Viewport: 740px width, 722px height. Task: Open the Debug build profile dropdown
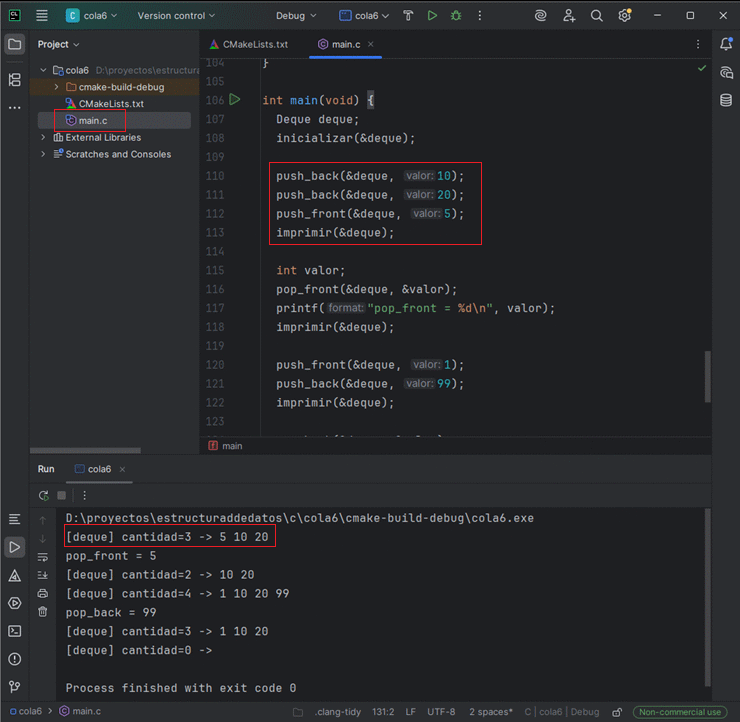pyautogui.click(x=296, y=16)
